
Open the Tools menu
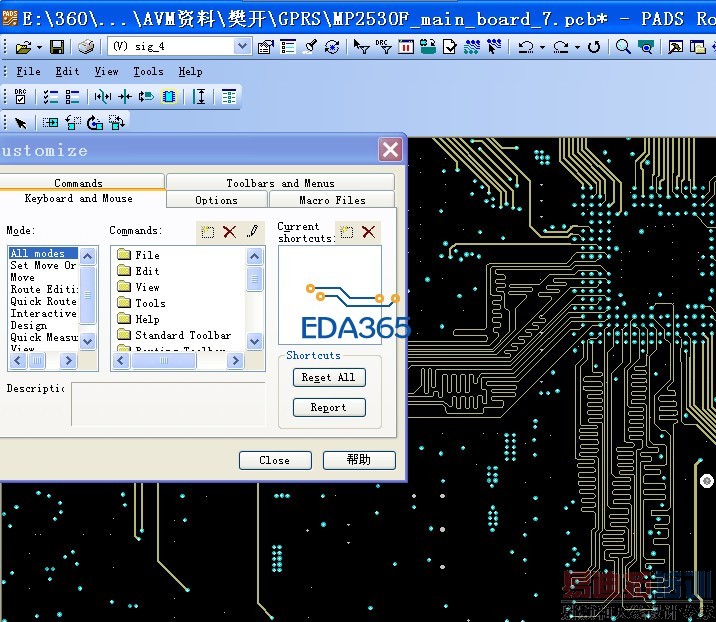148,72
